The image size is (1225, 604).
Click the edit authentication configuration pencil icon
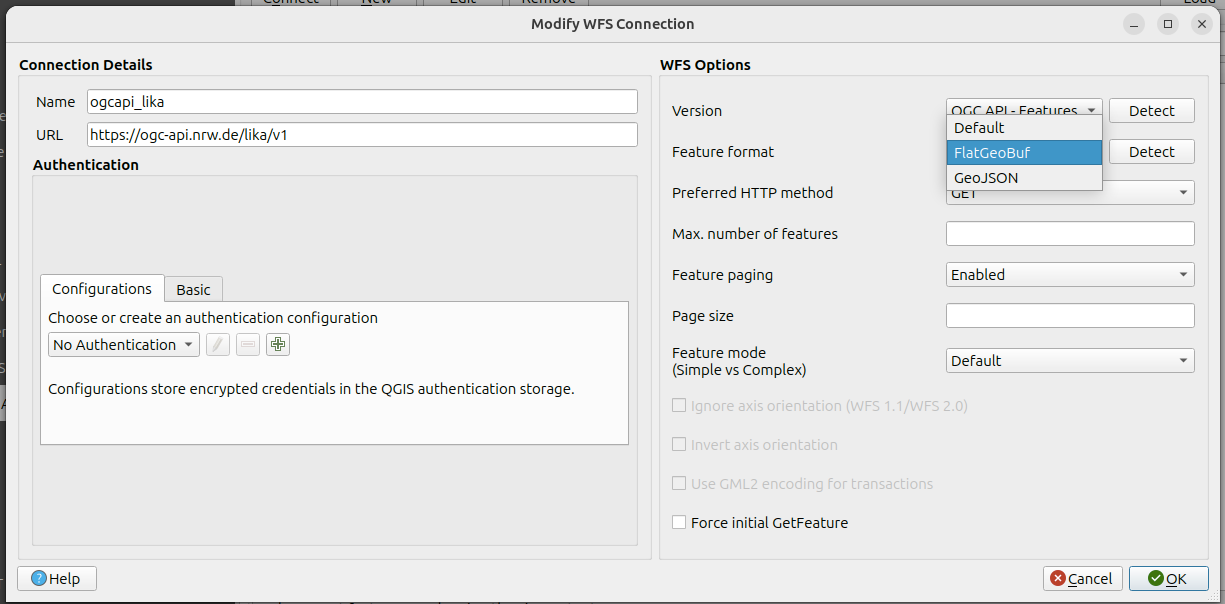pos(218,345)
